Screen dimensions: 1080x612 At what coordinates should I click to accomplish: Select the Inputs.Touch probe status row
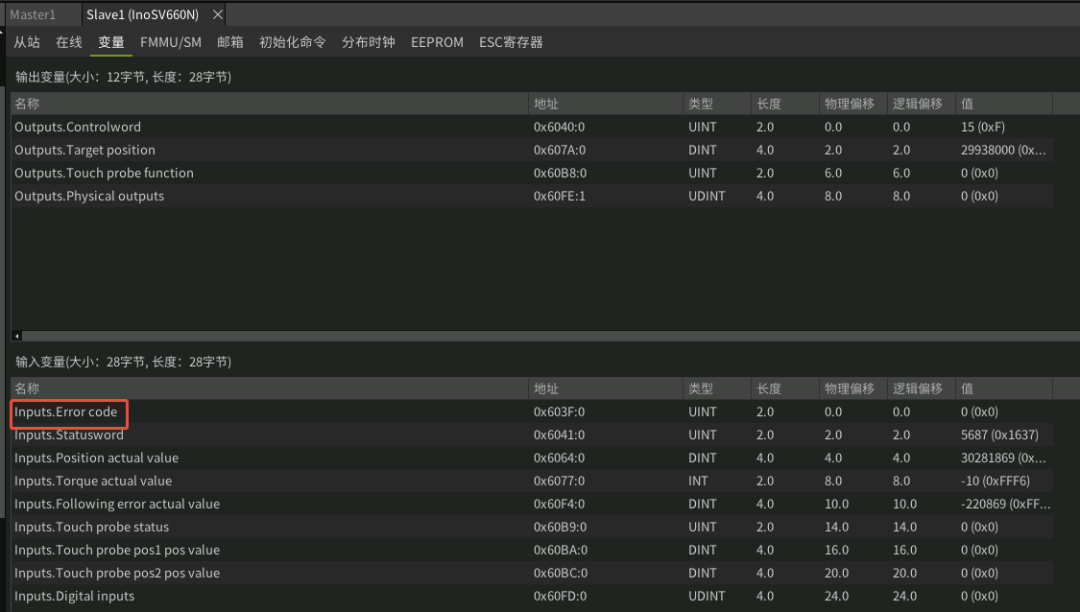click(x=532, y=527)
